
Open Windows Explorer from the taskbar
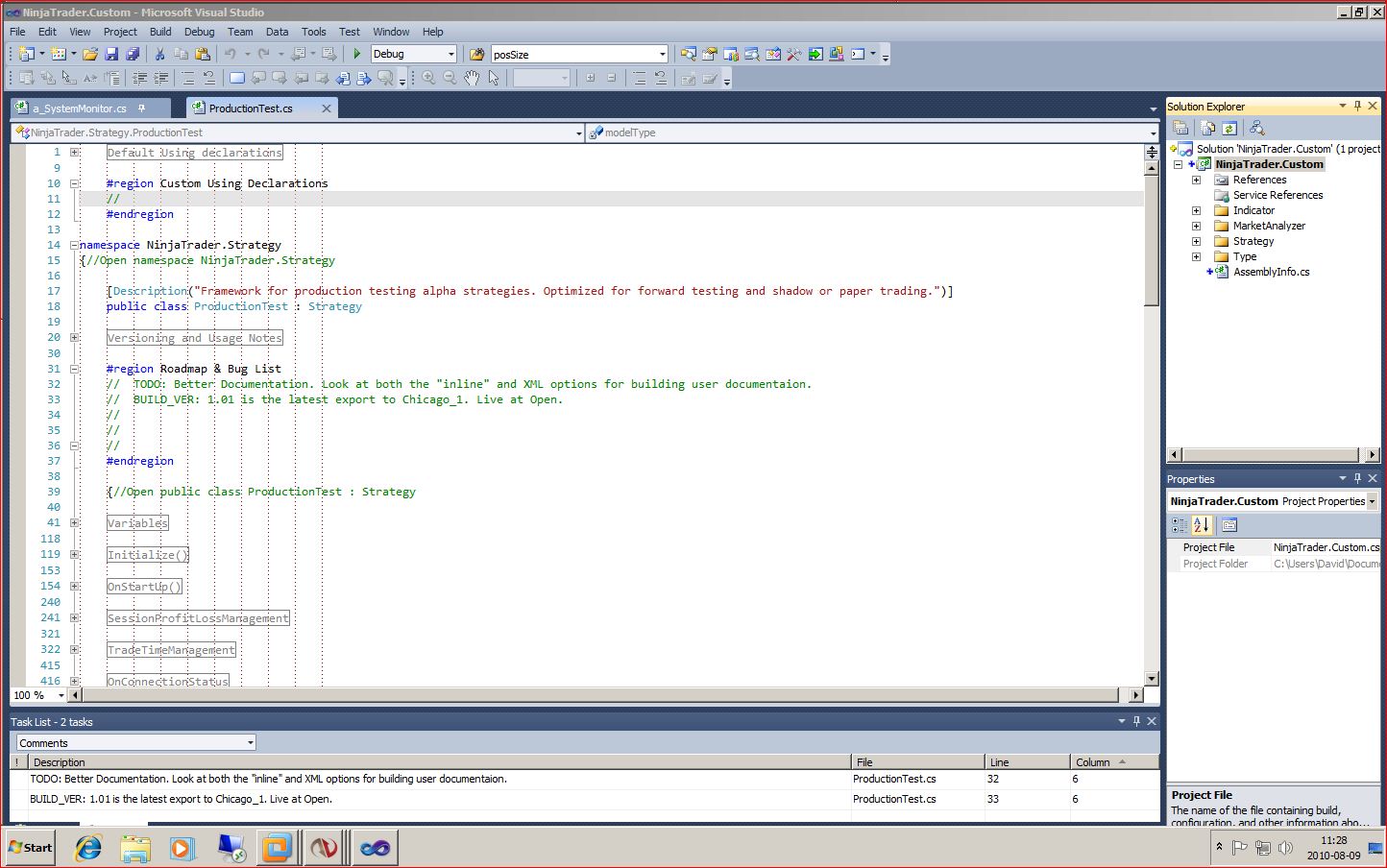coord(135,847)
